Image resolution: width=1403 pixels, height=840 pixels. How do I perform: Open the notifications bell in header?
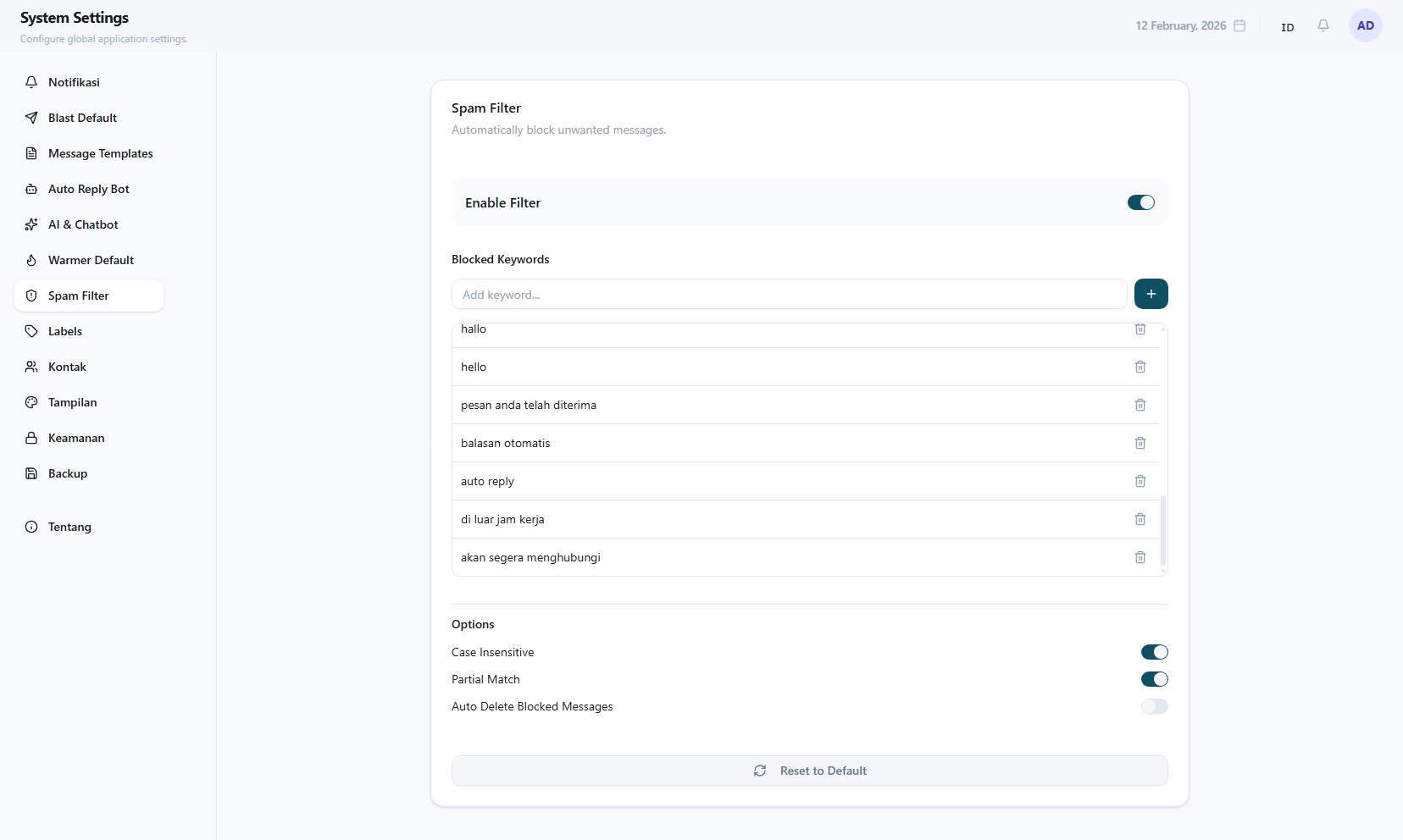coord(1323,25)
